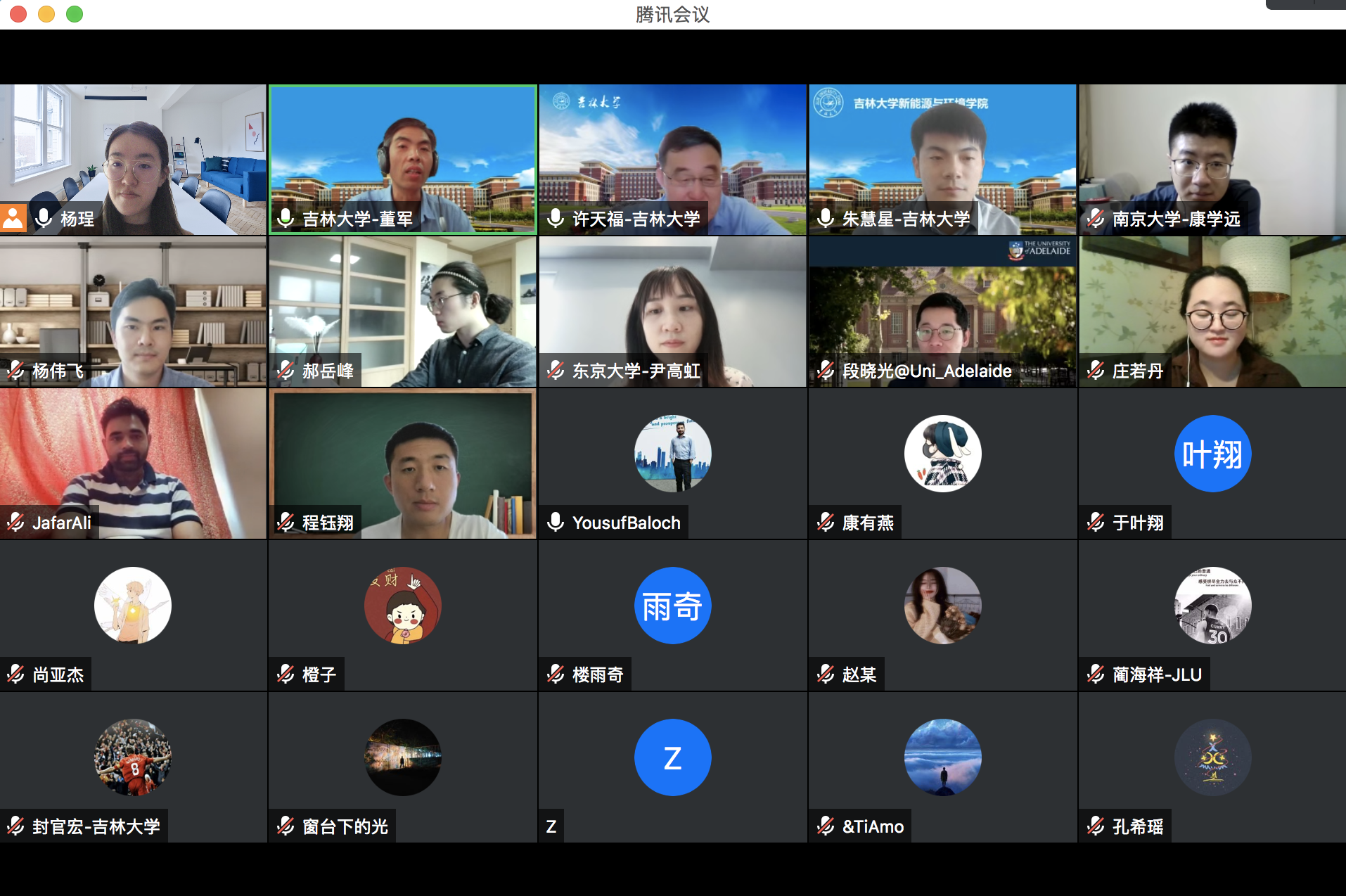Click the blue 雨奇 avatar circle
The width and height of the screenshot is (1346, 896).
[672, 606]
